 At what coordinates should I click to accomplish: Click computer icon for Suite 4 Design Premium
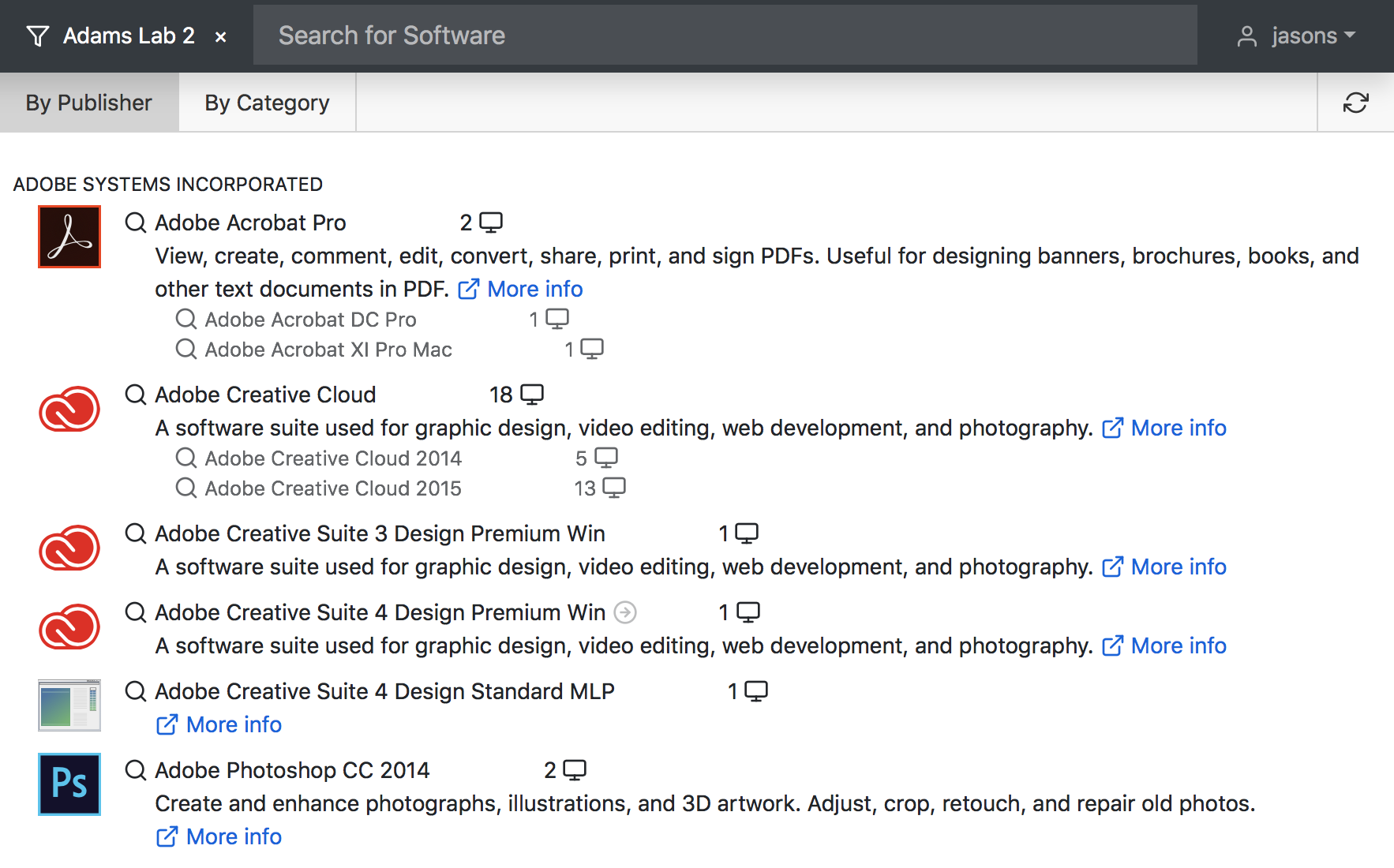pyautogui.click(x=748, y=612)
